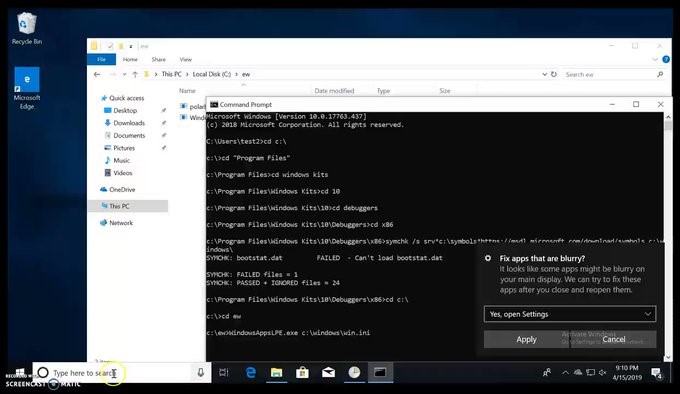Open the Recycle Bin desktop icon

(27, 29)
